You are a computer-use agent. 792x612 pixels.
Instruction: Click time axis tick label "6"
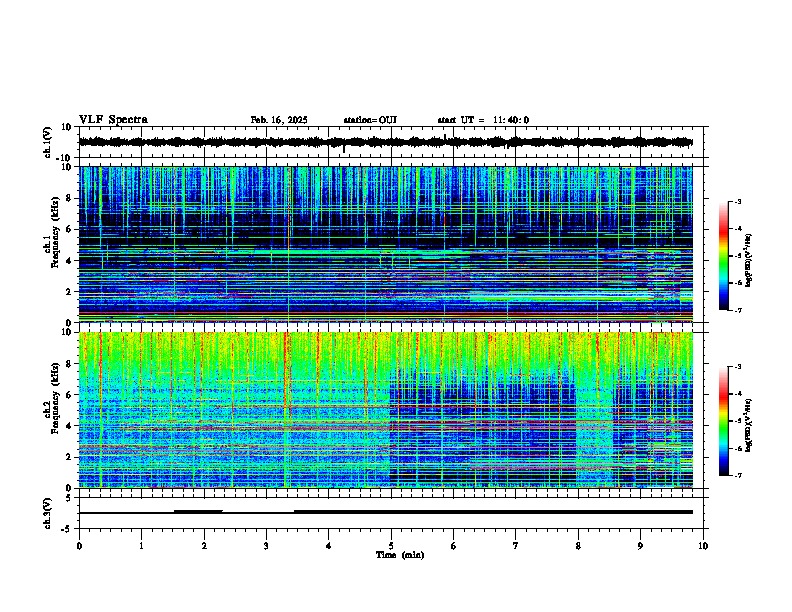click(x=454, y=546)
